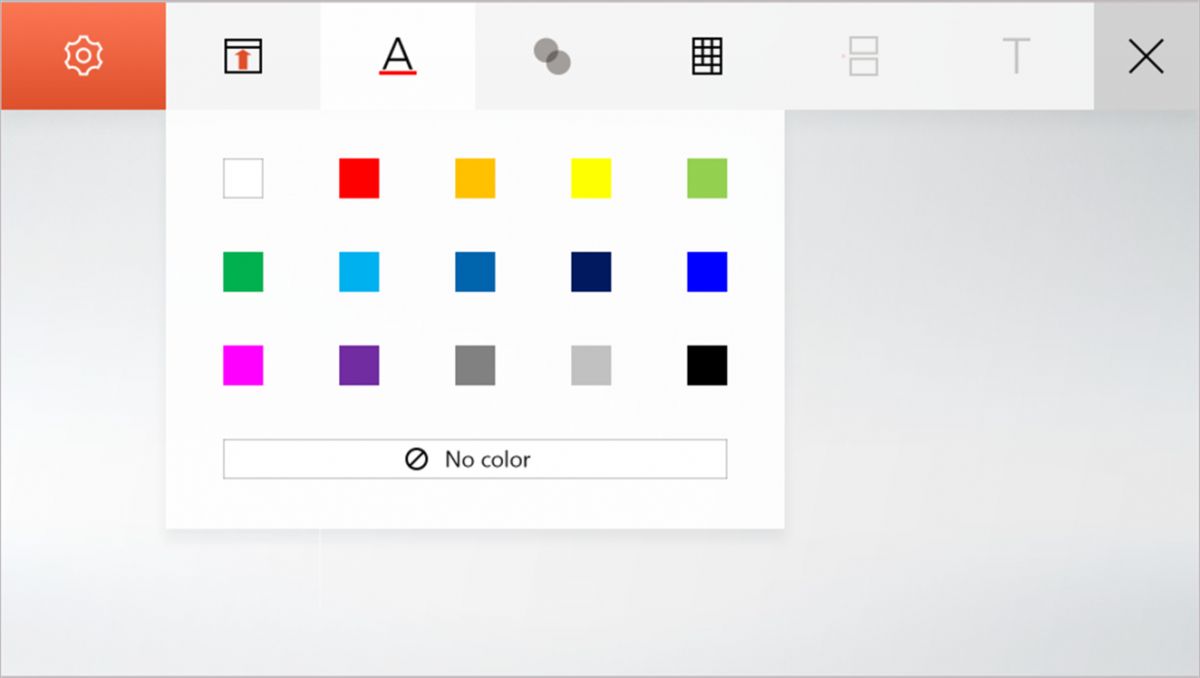1200x678 pixels.
Task: Select the split panes layout icon
Action: pos(862,56)
